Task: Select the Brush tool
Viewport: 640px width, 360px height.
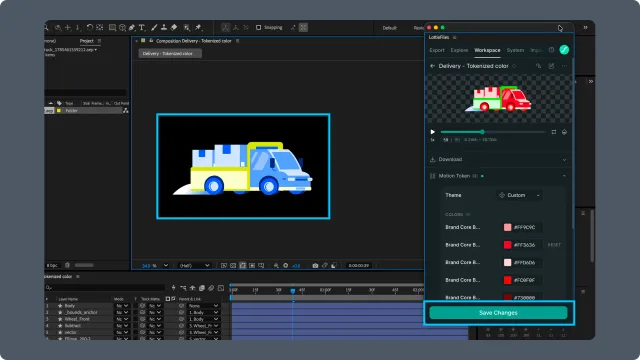Action: click(154, 27)
